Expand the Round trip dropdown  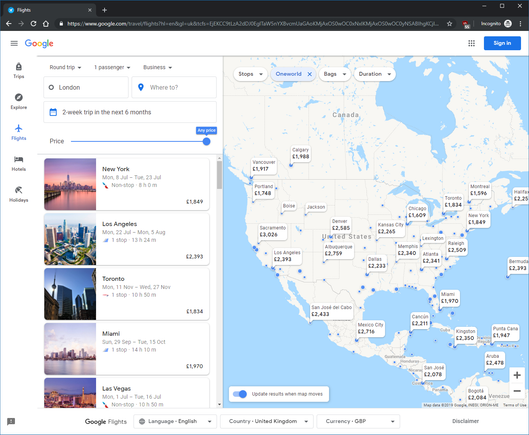pos(65,67)
